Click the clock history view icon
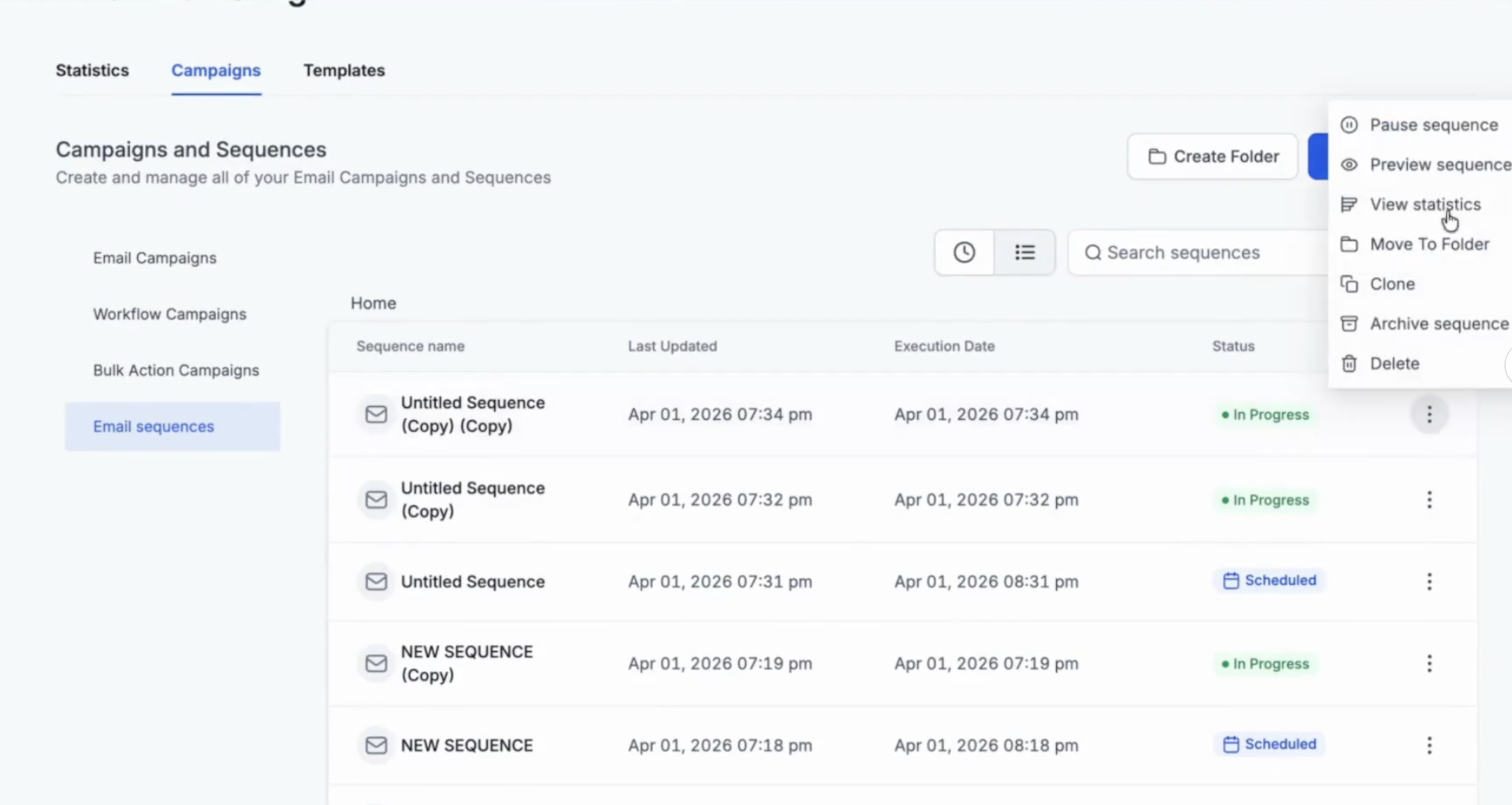The height and width of the screenshot is (805, 1512). click(x=964, y=252)
